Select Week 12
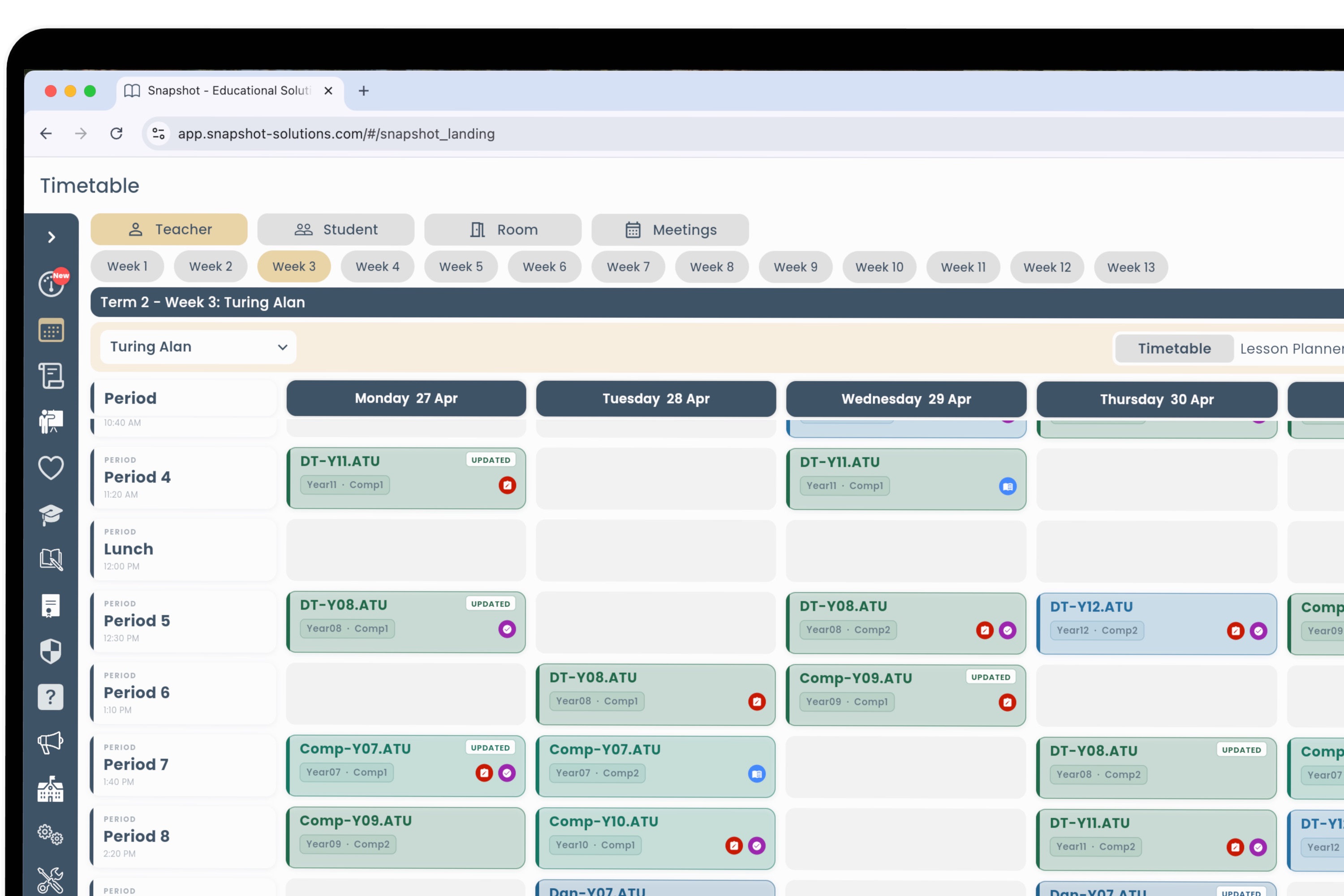The image size is (1344, 896). 1047,267
